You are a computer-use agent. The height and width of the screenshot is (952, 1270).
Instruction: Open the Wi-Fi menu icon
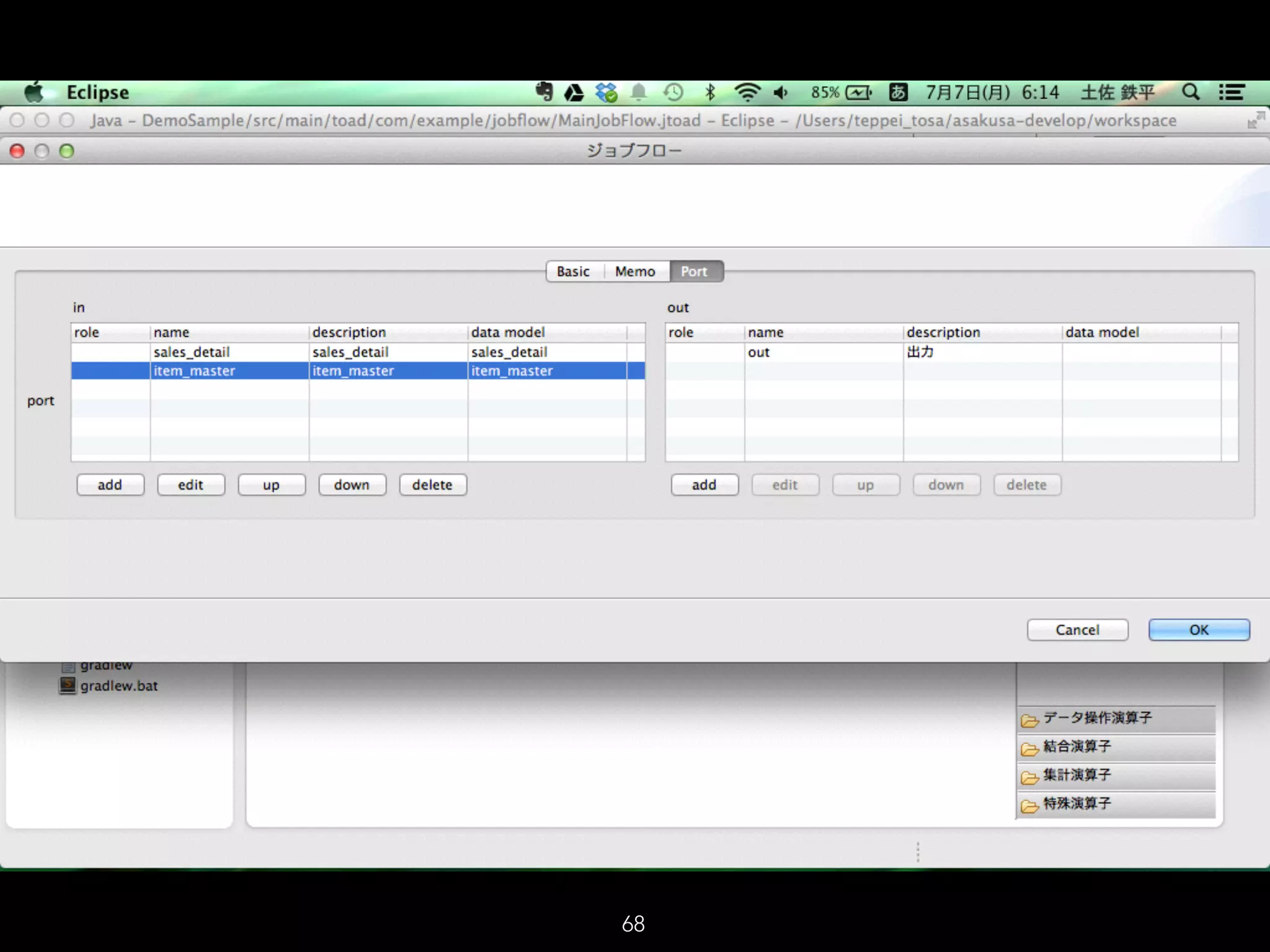[747, 92]
